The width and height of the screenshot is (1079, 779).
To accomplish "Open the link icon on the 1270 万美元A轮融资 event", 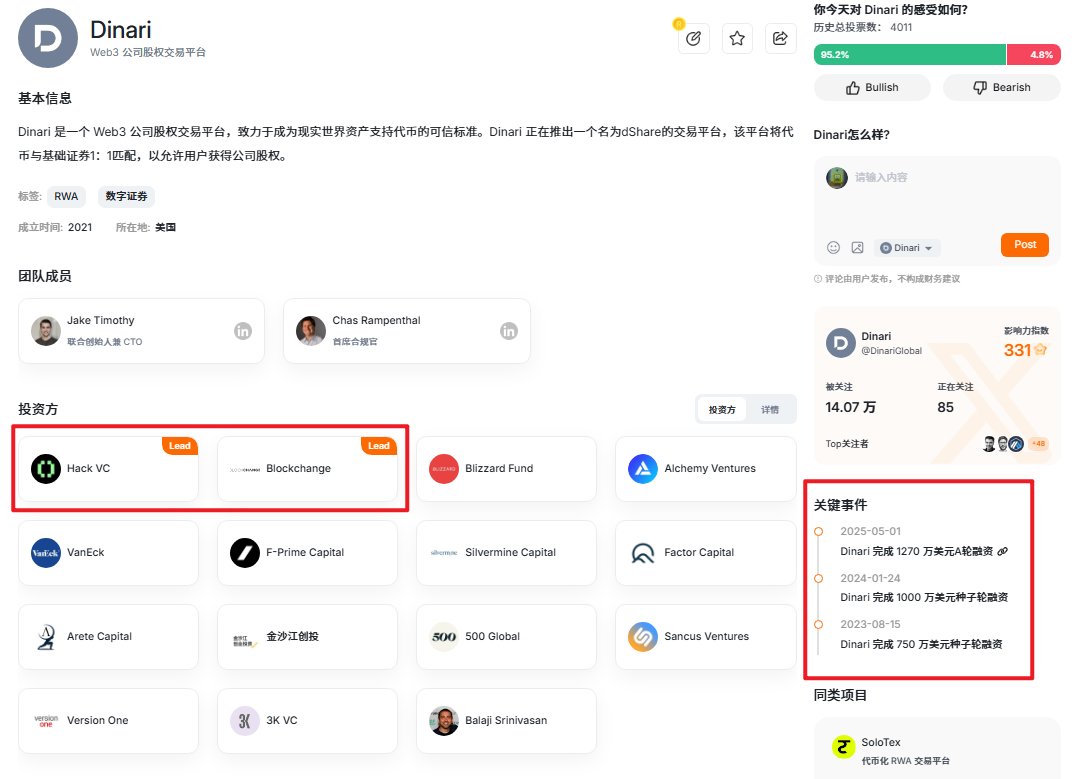I will [x=1003, y=551].
